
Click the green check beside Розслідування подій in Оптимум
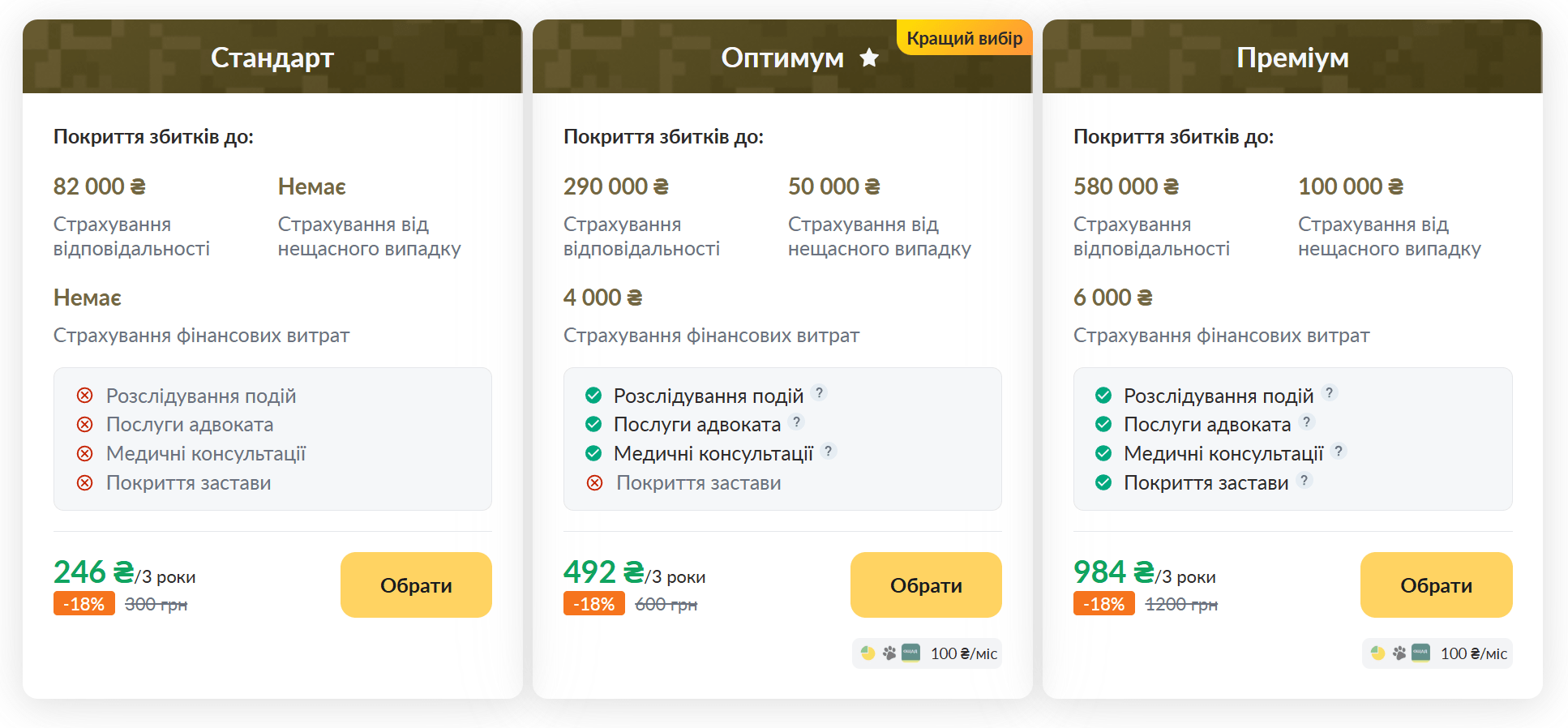(593, 396)
